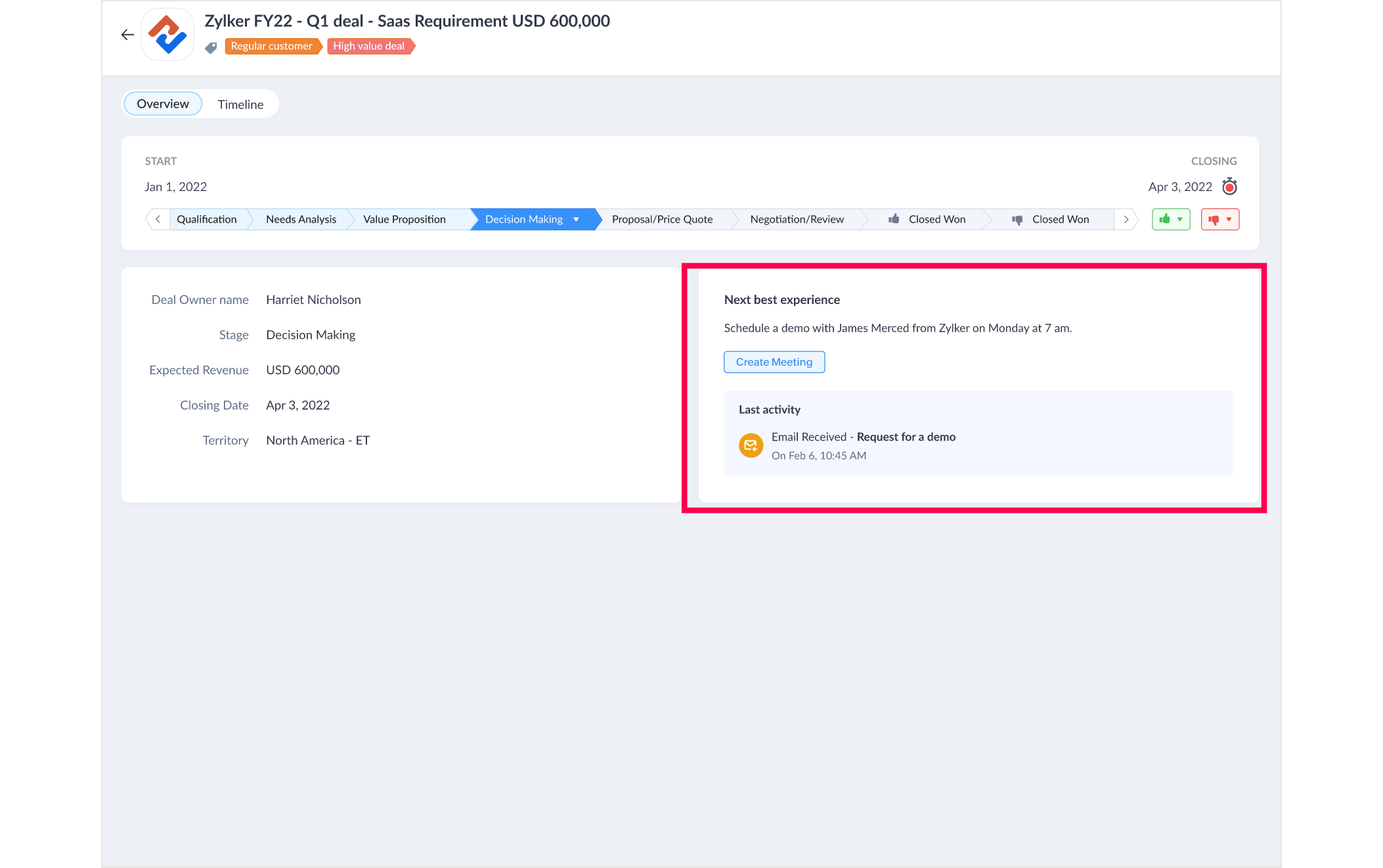Click the email received activity icon
The width and height of the screenshot is (1383, 868).
pyautogui.click(x=751, y=445)
